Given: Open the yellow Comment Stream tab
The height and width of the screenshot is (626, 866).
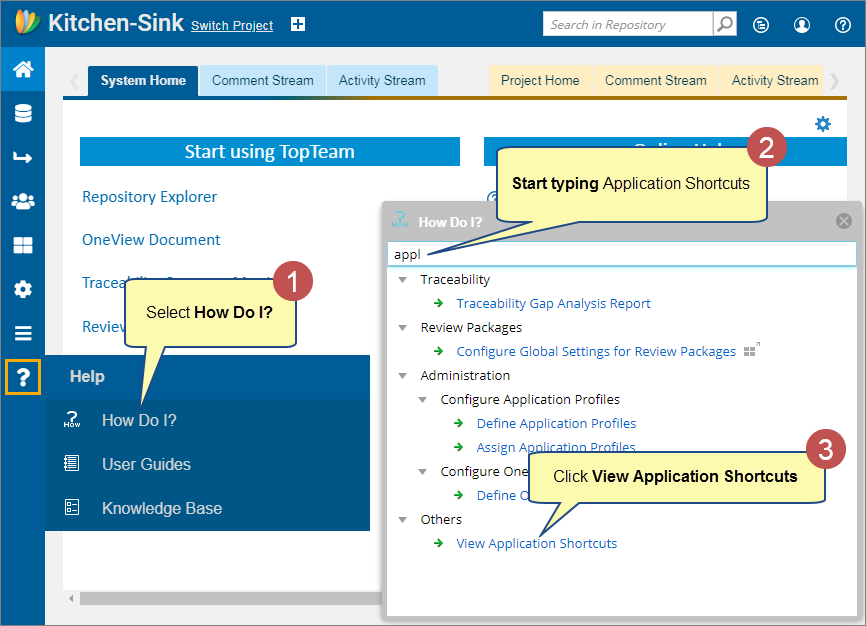Looking at the screenshot, I should [656, 81].
